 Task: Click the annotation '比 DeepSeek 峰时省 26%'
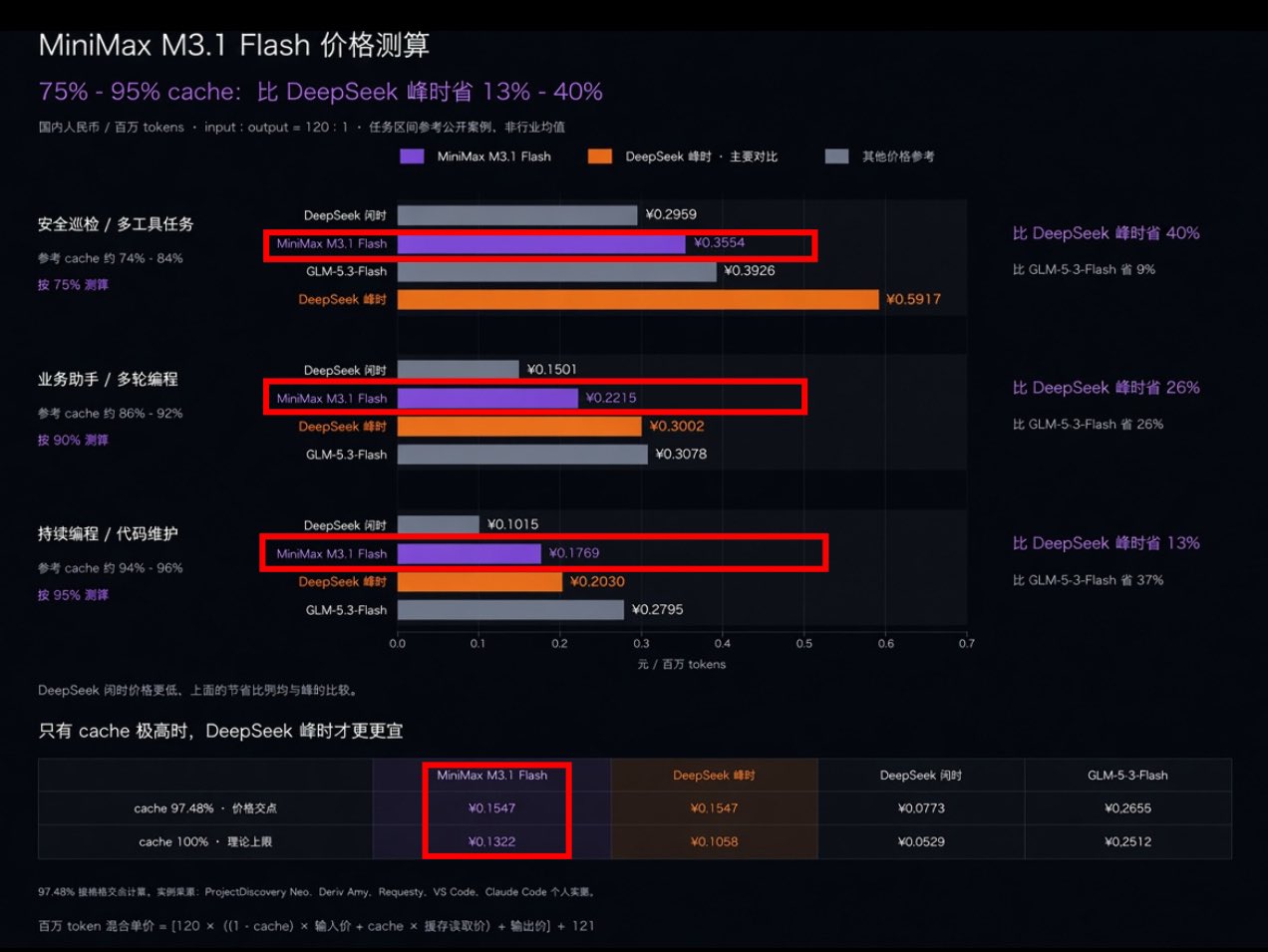[x=1106, y=388]
